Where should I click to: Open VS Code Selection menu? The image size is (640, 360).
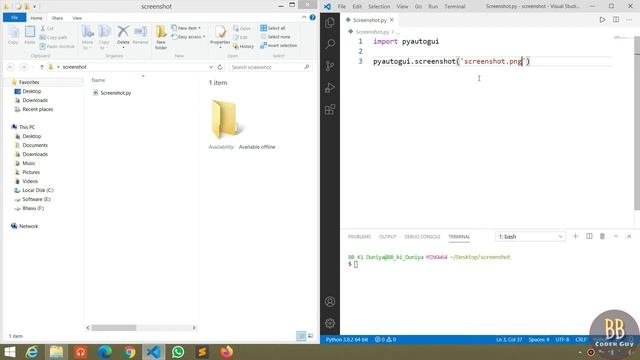pyautogui.click(x=379, y=7)
